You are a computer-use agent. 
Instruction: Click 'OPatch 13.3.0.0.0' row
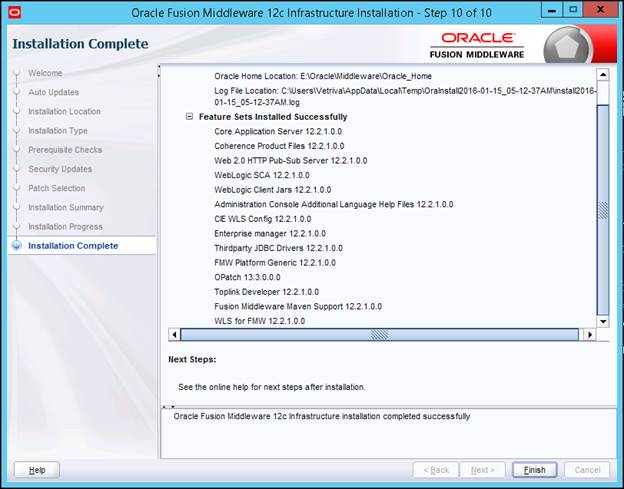point(247,277)
